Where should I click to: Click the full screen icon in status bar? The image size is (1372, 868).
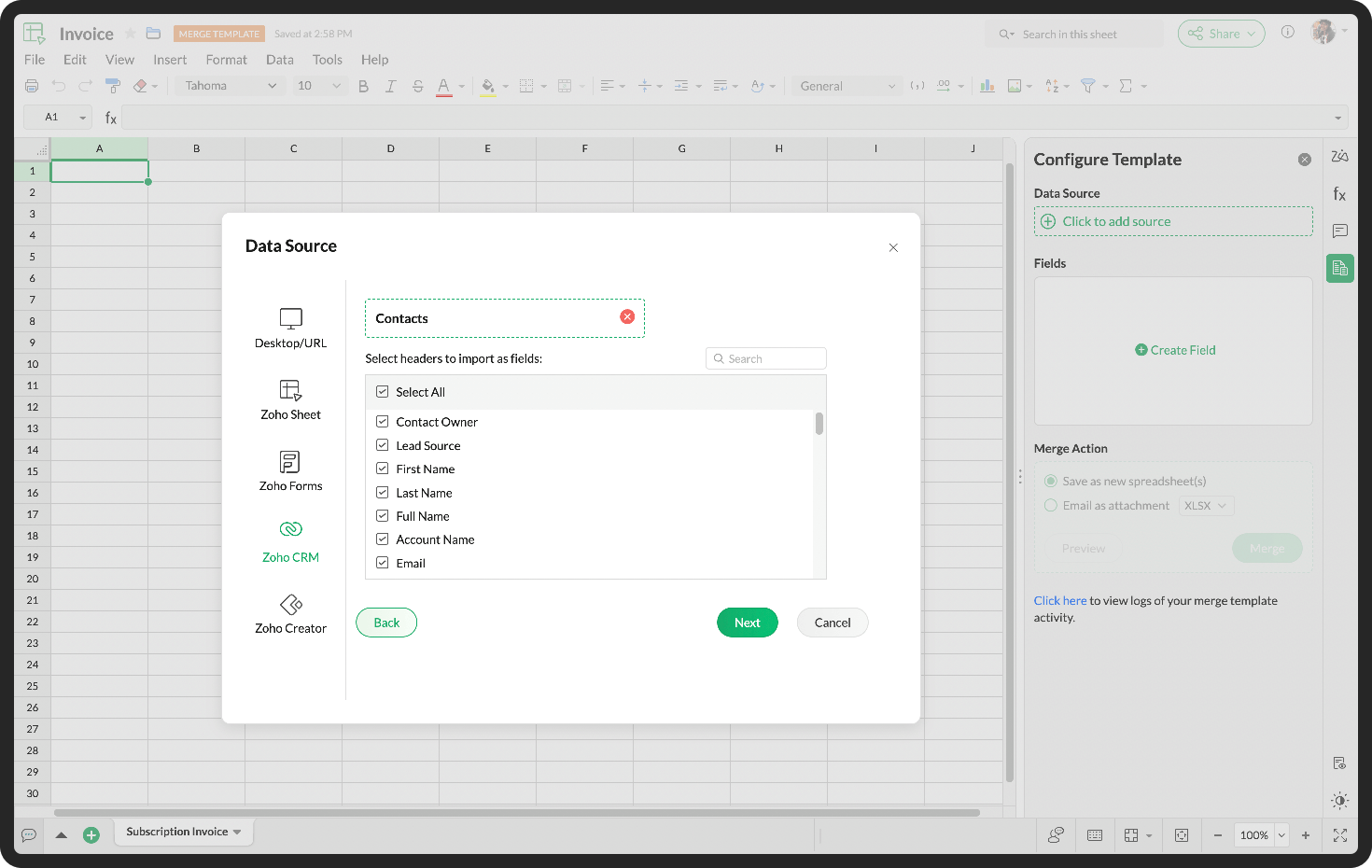pyautogui.click(x=1340, y=835)
